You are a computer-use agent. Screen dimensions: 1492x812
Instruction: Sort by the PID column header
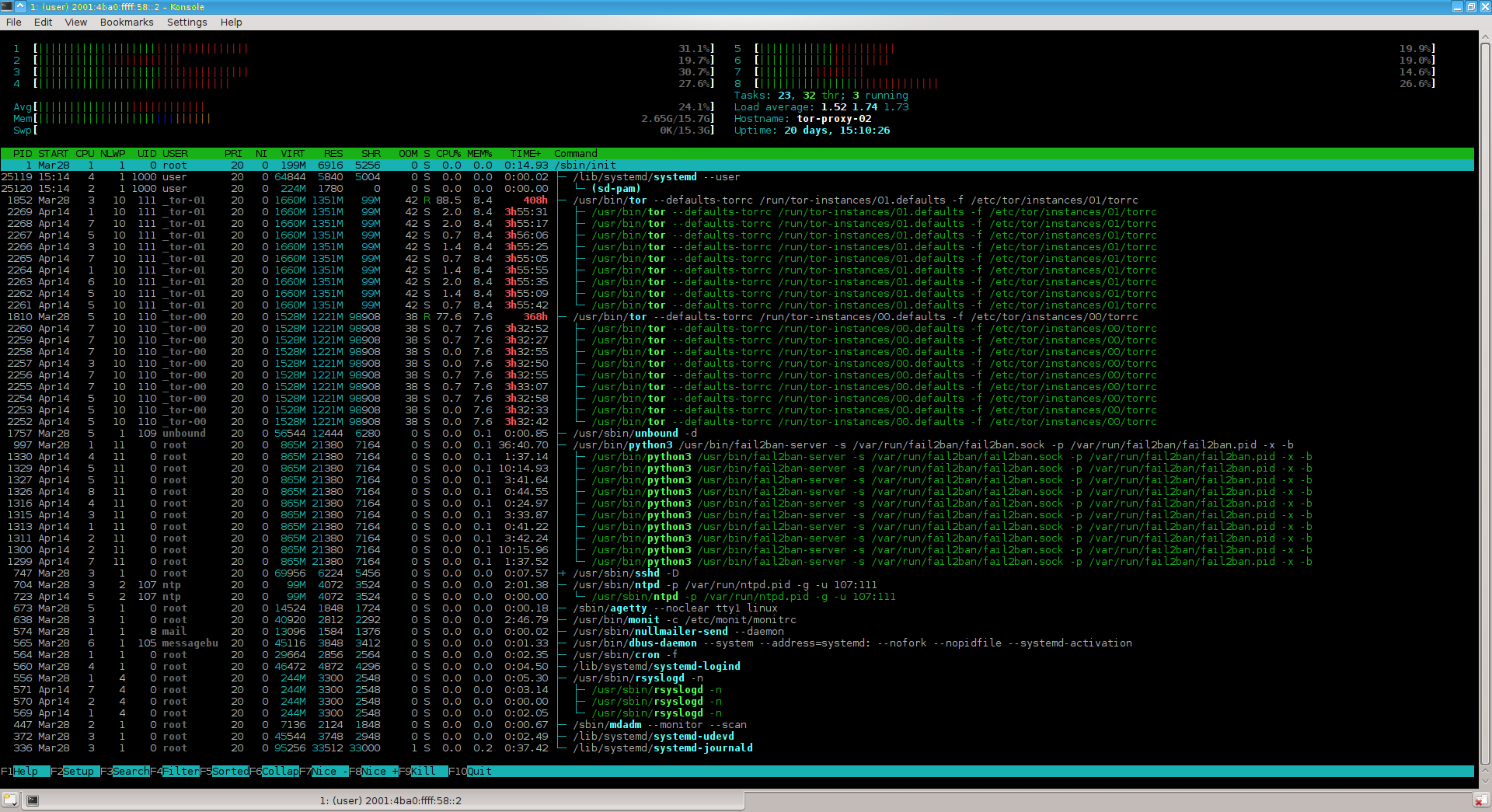pos(23,153)
